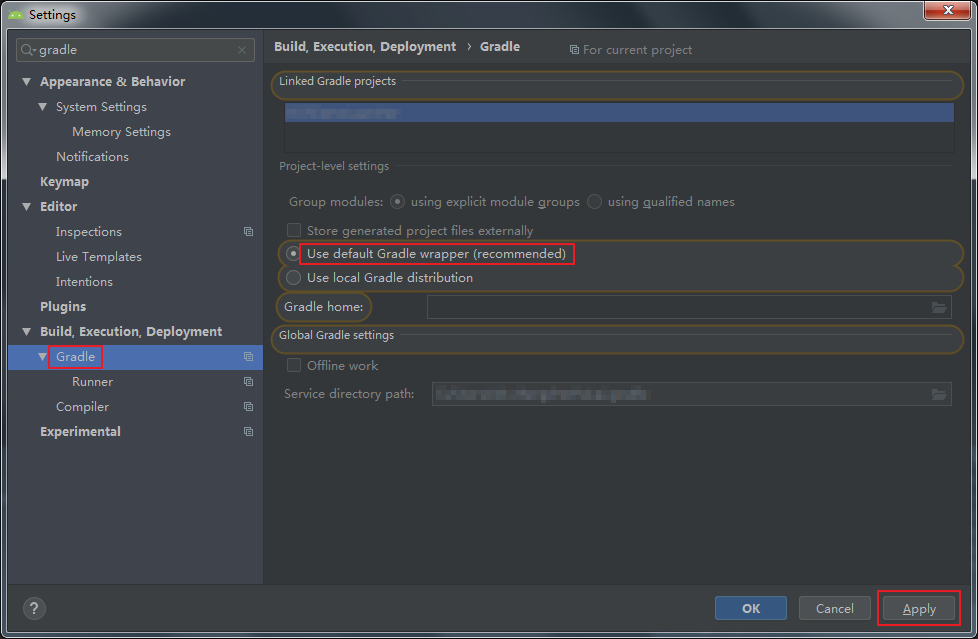Collapse Build, Execution, Deployment node
Image resolution: width=978 pixels, height=639 pixels.
point(27,331)
